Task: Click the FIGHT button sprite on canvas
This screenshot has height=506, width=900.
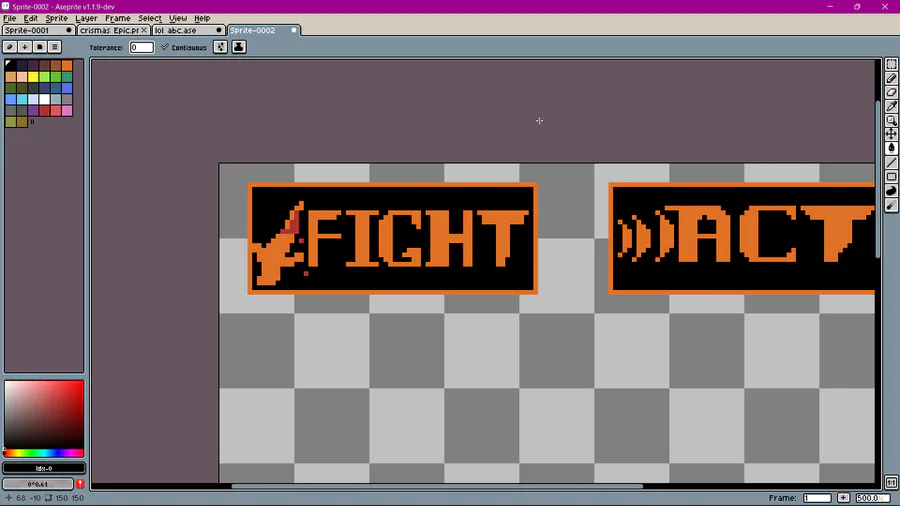Action: 393,239
